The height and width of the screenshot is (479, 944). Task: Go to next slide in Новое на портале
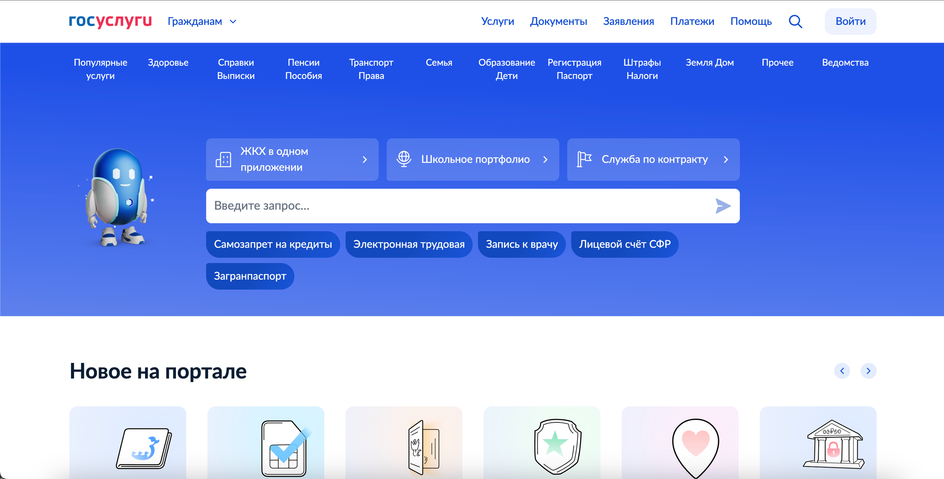click(x=868, y=371)
